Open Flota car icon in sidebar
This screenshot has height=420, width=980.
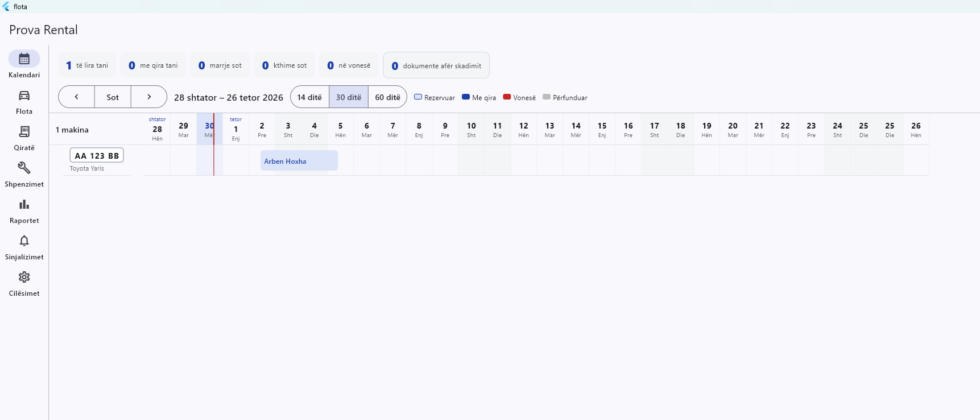pos(24,96)
